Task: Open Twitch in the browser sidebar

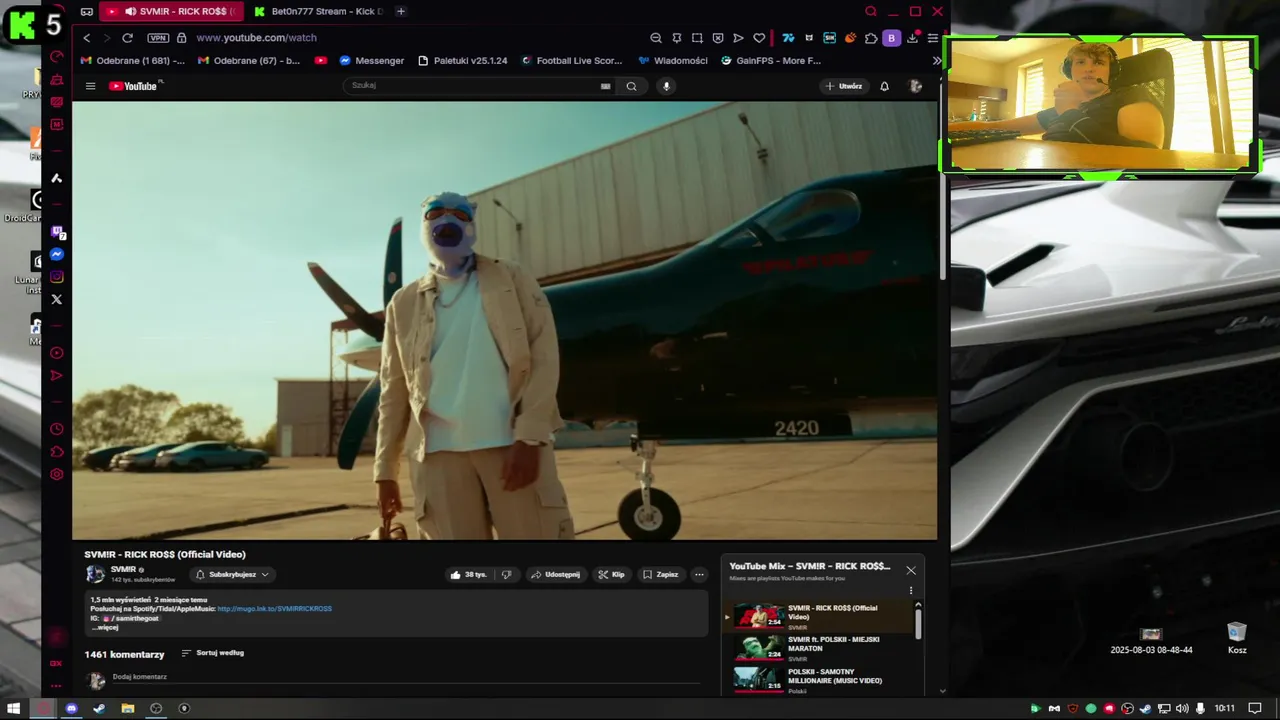Action: point(57,232)
